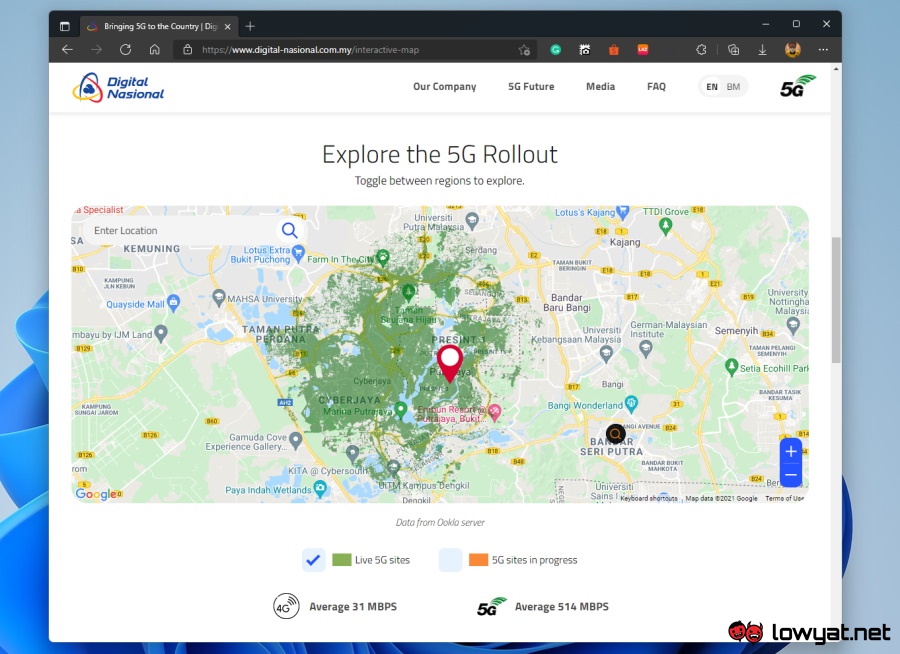Select the Bringing 5G to the Country tab
The image size is (900, 654).
click(155, 26)
